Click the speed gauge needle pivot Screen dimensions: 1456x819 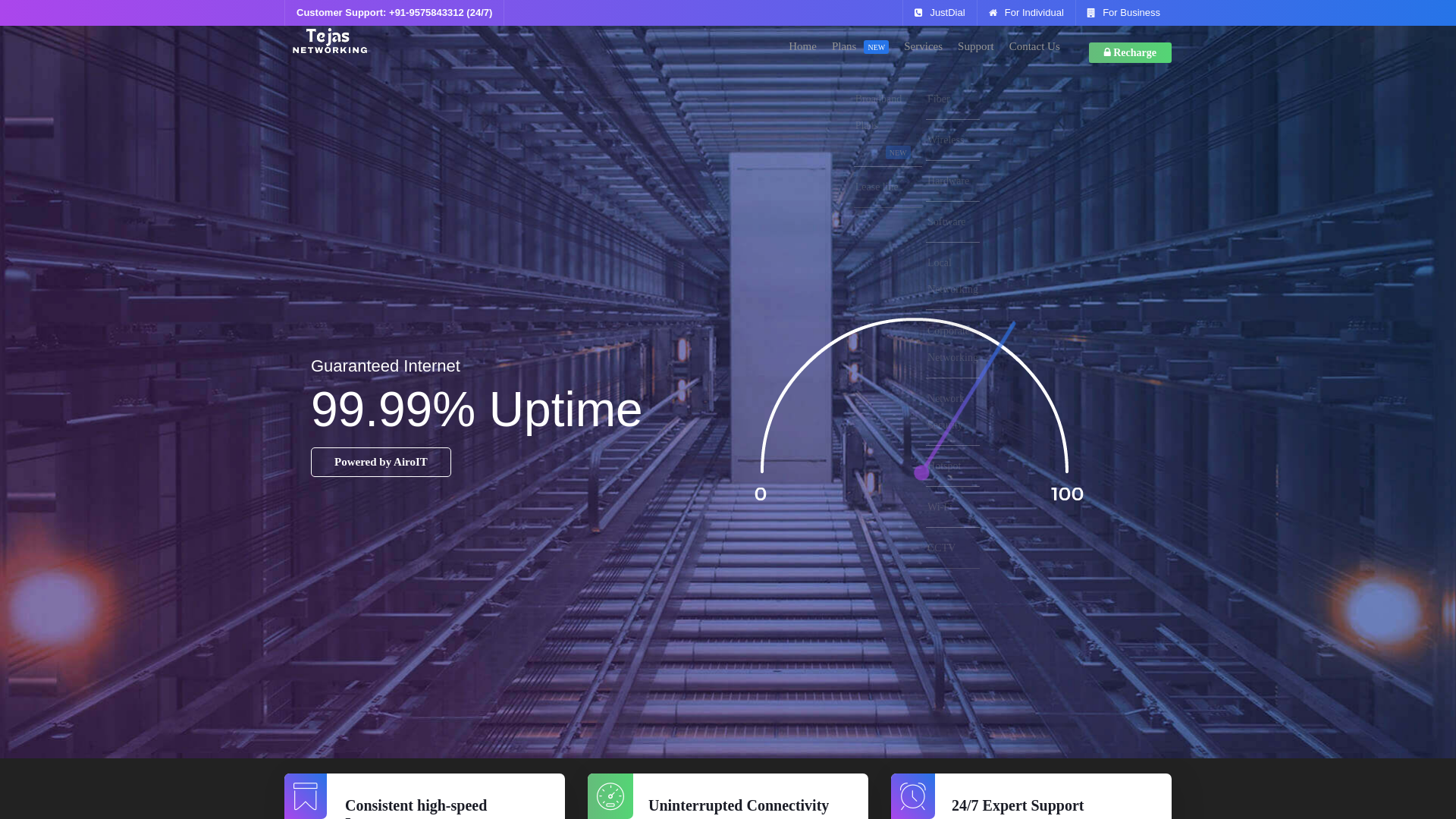921,473
